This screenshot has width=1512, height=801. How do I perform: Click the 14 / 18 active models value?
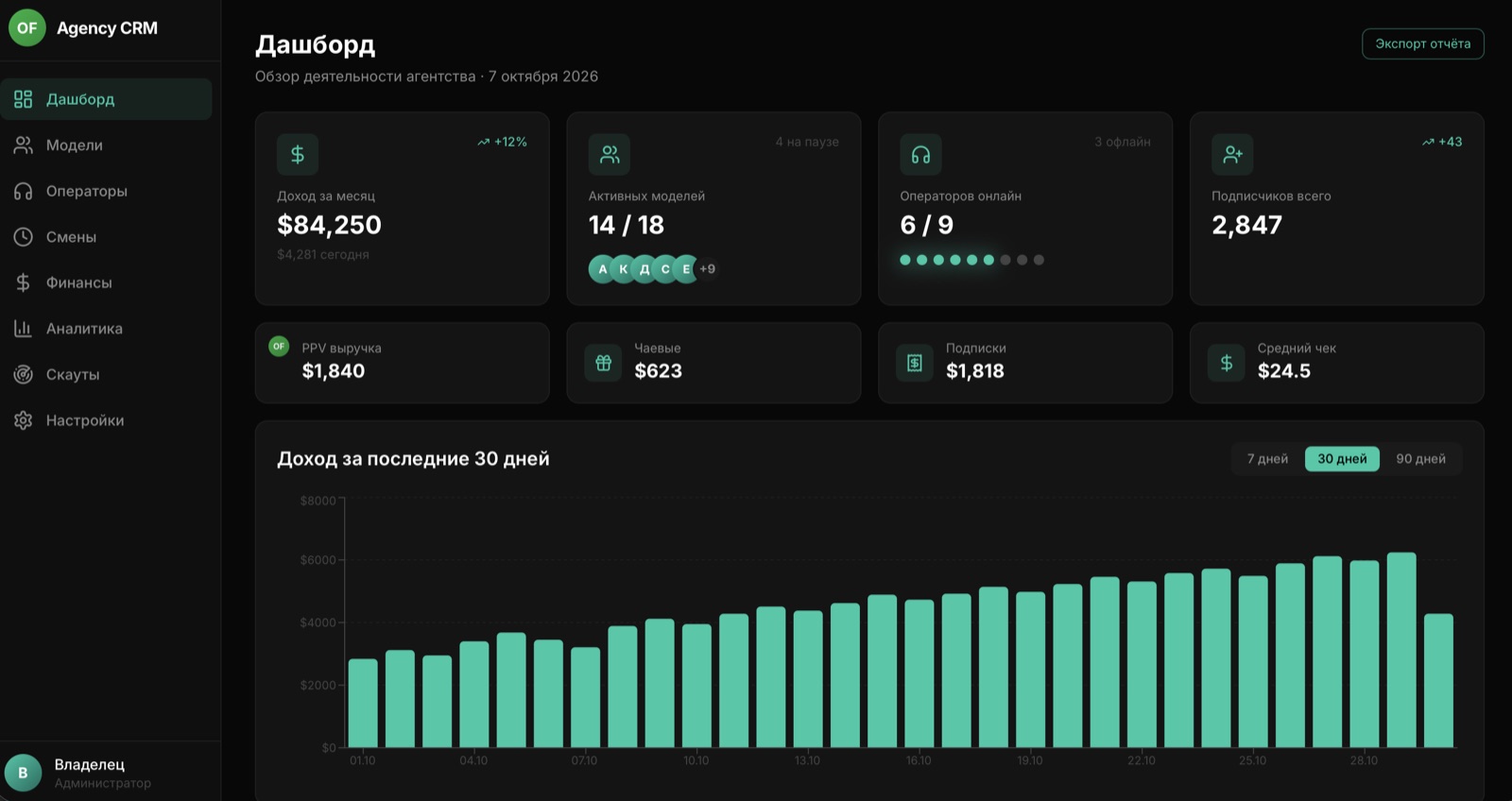pyautogui.click(x=627, y=225)
